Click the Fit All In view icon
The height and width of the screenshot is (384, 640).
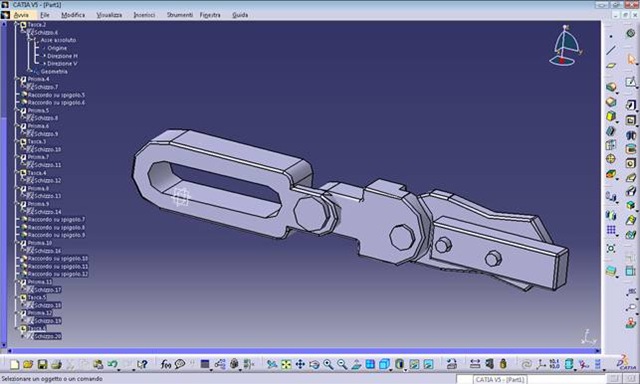coord(286,364)
